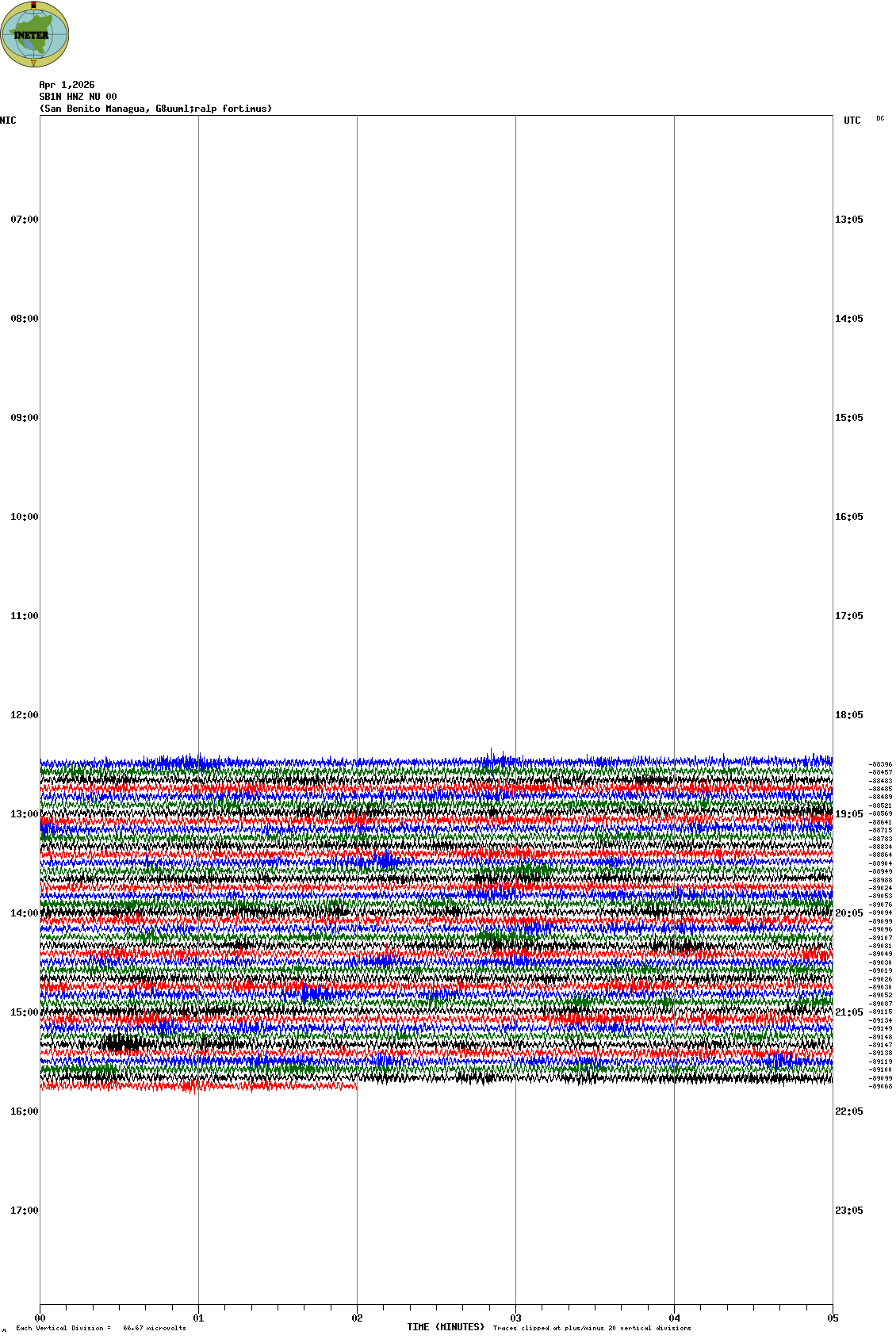The image size is (896, 1339).
Task: Click the DC label beside UTC
Action: (x=879, y=119)
